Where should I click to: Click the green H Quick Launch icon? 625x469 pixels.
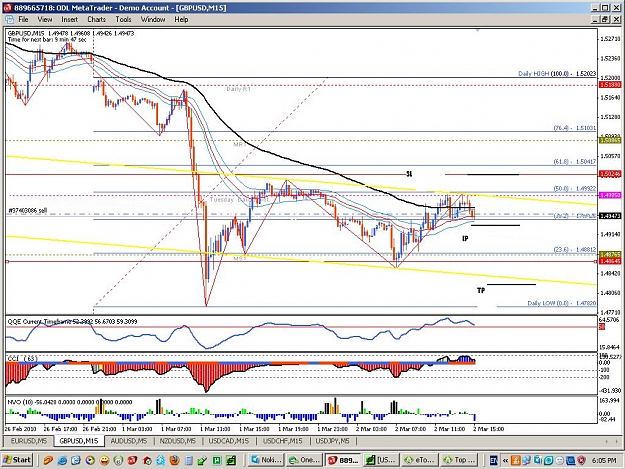pos(216,460)
